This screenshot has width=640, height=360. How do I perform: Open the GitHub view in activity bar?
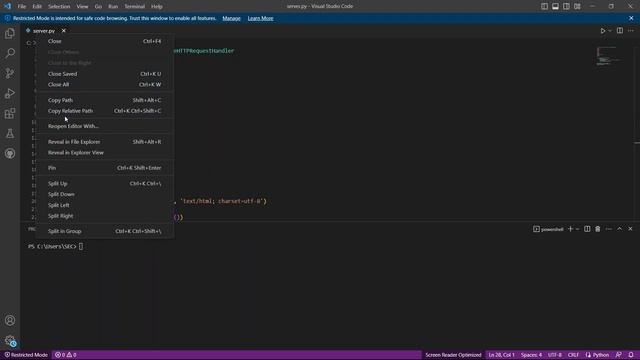point(10,153)
